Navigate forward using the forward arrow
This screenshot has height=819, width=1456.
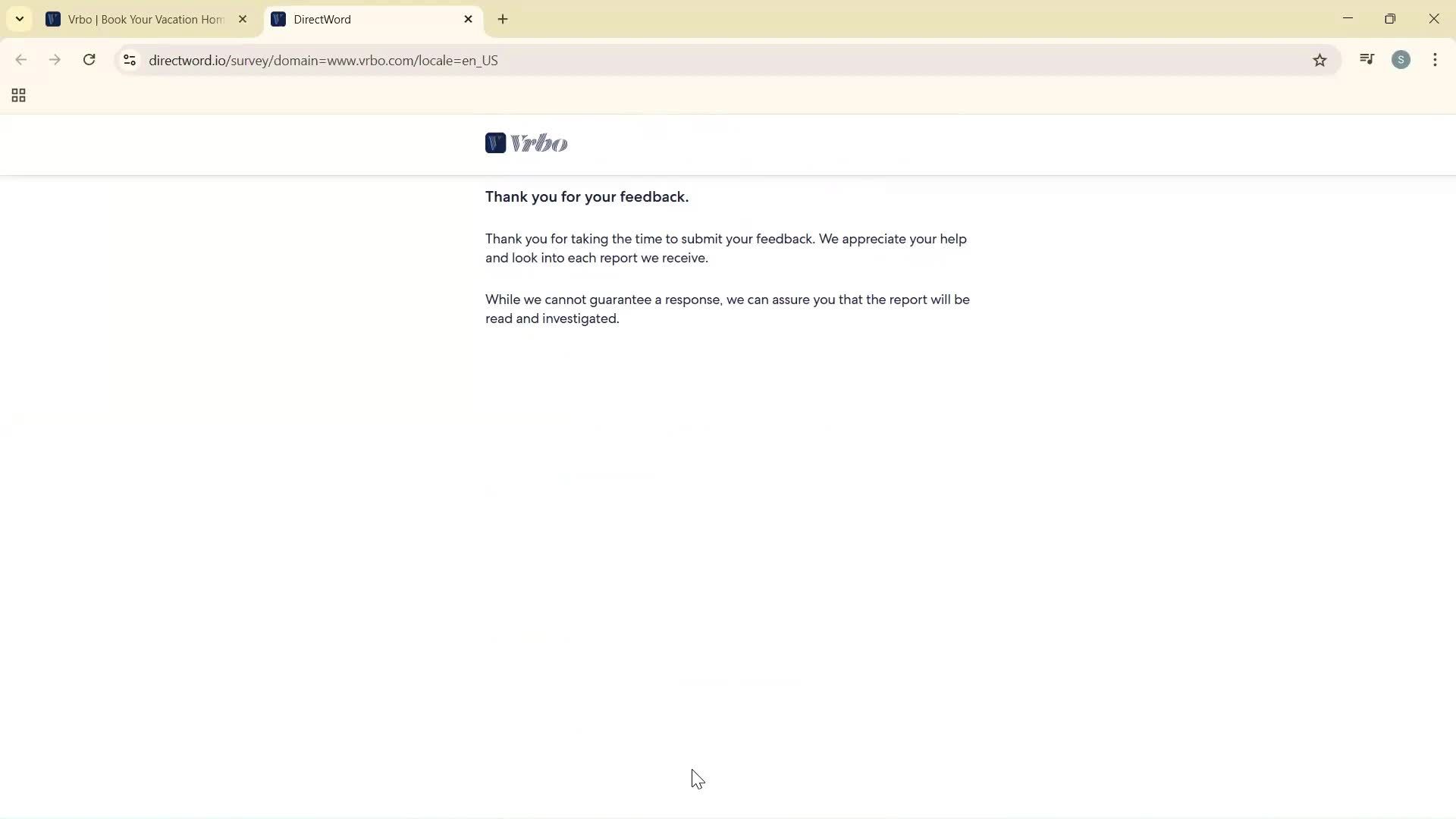click(55, 60)
